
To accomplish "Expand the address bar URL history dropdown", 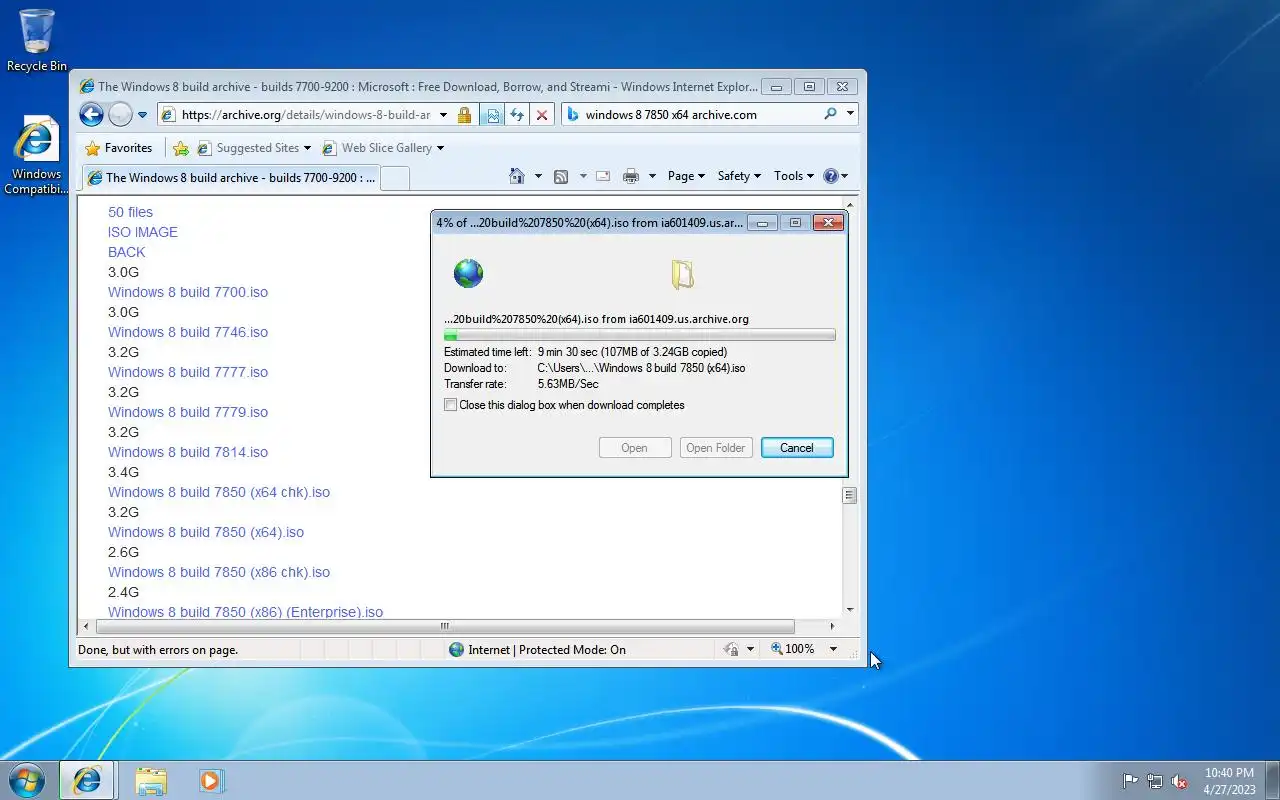I will pos(443,115).
